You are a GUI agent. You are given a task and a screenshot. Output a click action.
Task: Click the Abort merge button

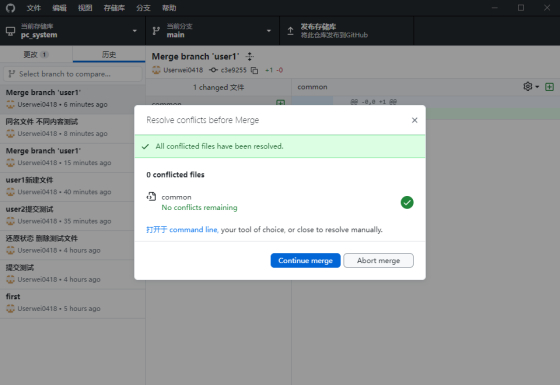tap(379, 260)
